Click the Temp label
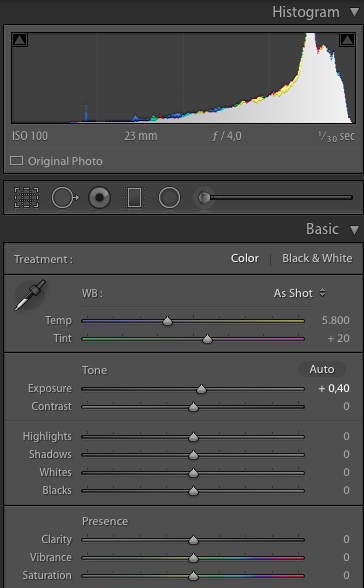This screenshot has height=588, width=364. click(58, 320)
